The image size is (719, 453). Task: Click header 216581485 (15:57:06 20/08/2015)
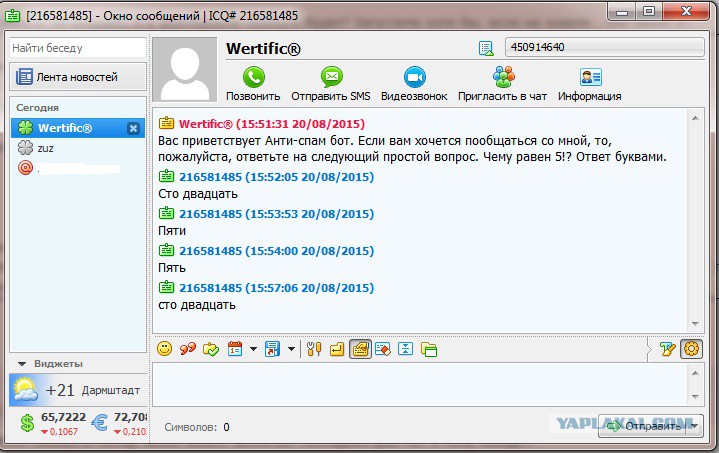(277, 288)
